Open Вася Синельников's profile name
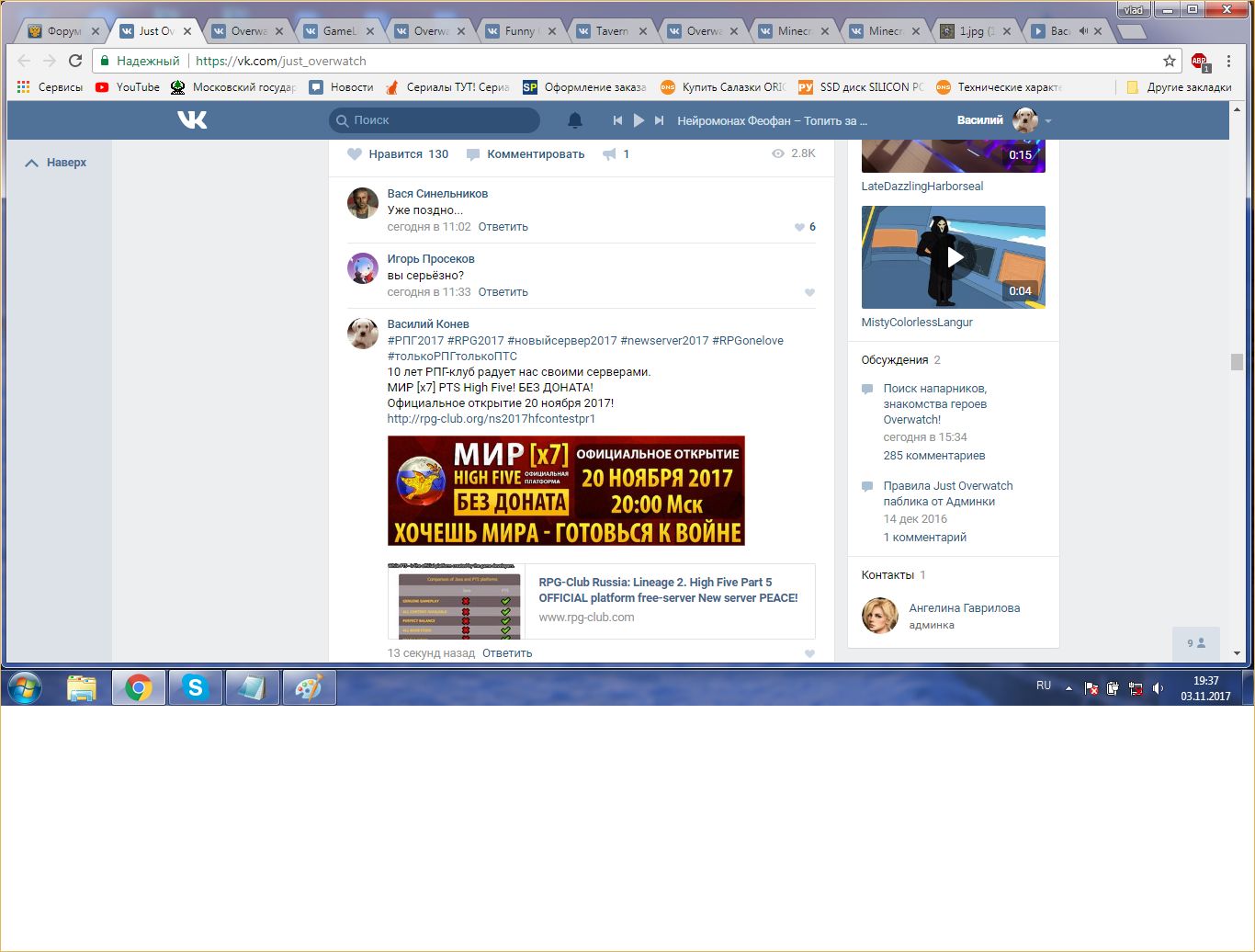Image resolution: width=1255 pixels, height=952 pixels. (x=437, y=194)
